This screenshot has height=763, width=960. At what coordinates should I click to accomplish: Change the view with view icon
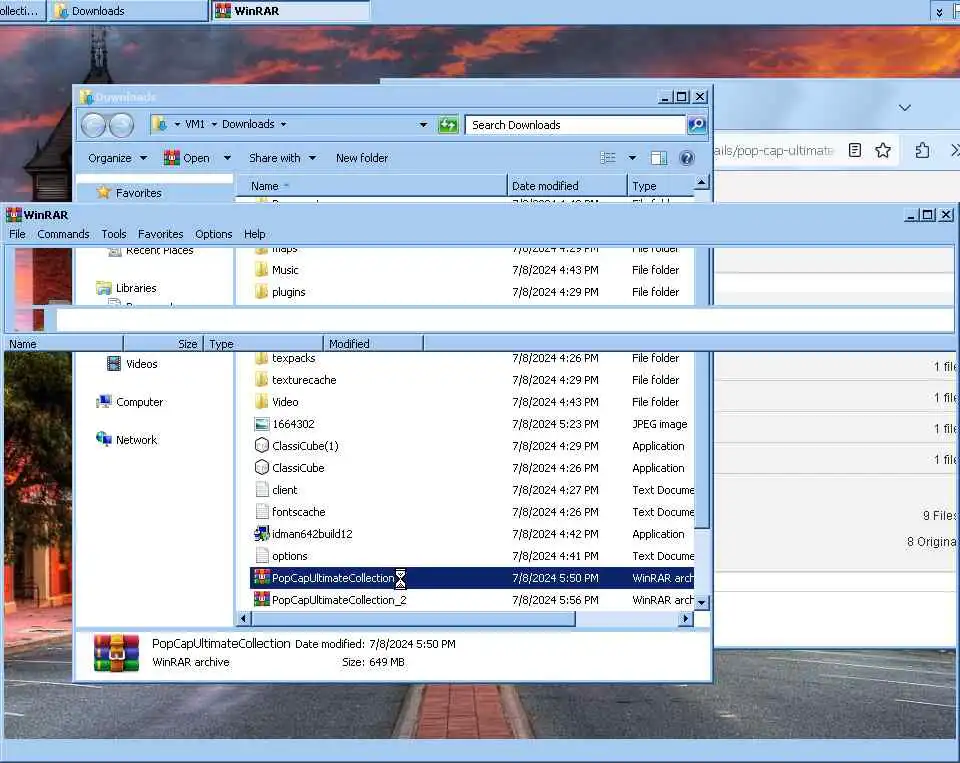(x=608, y=158)
